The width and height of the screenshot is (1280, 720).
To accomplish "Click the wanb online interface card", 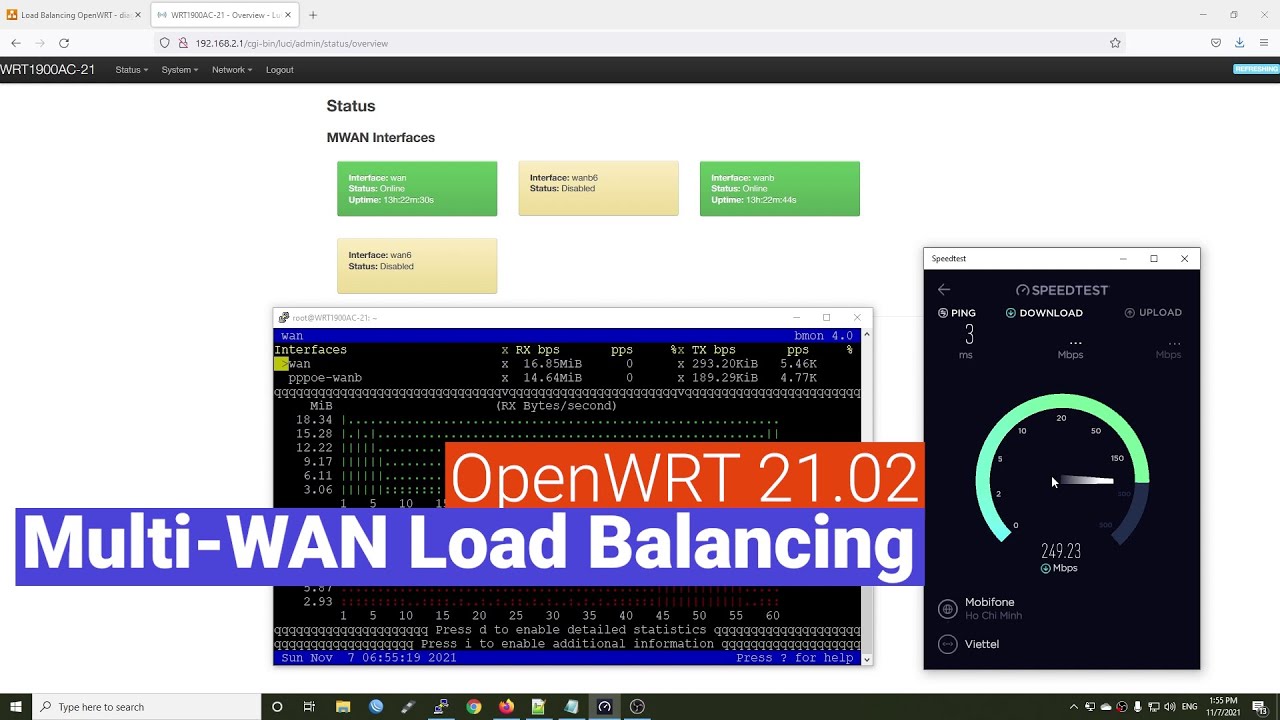I will pos(780,188).
